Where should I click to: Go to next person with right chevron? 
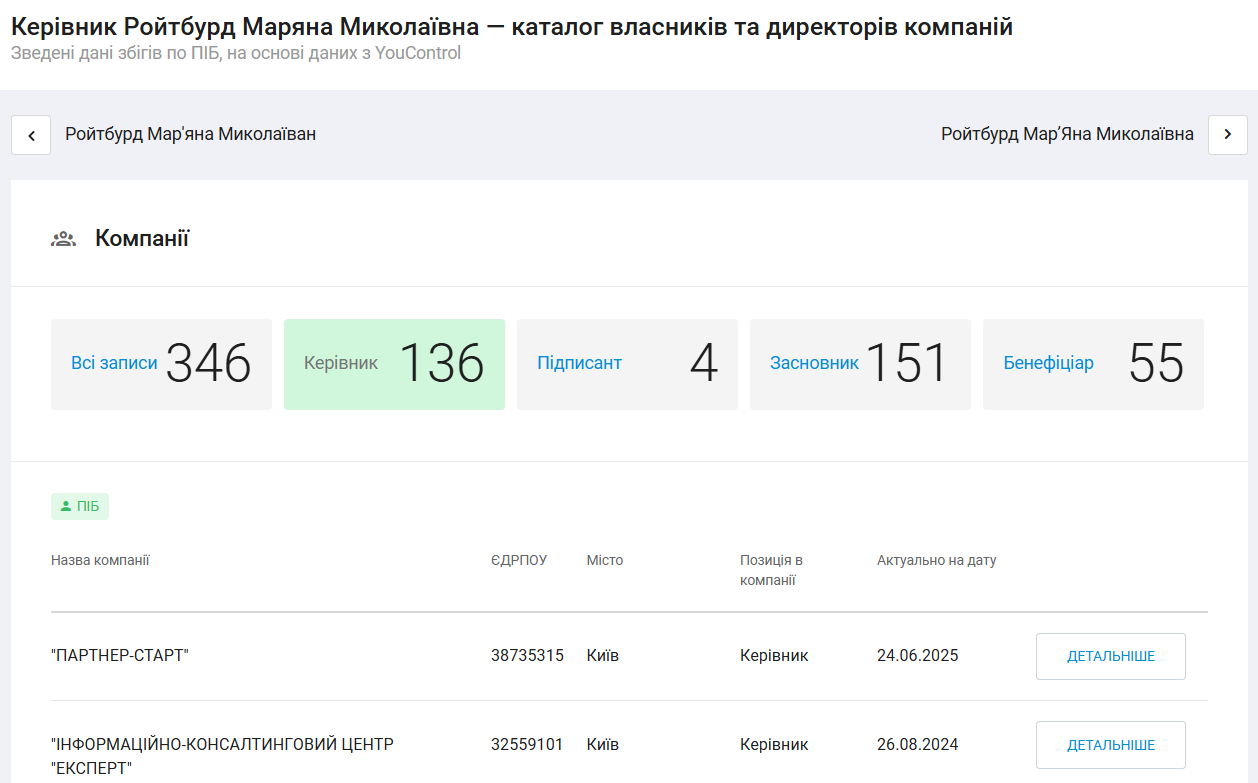1227,135
